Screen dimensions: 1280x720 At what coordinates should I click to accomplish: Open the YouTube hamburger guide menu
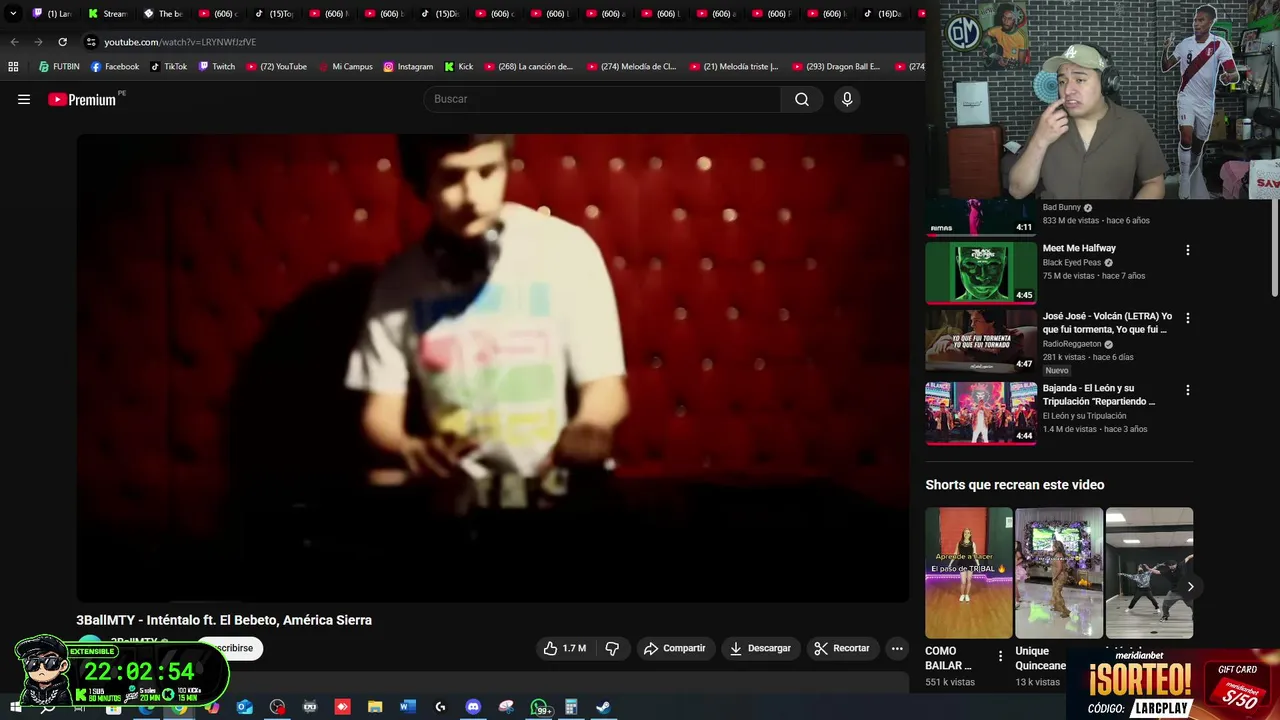[24, 99]
